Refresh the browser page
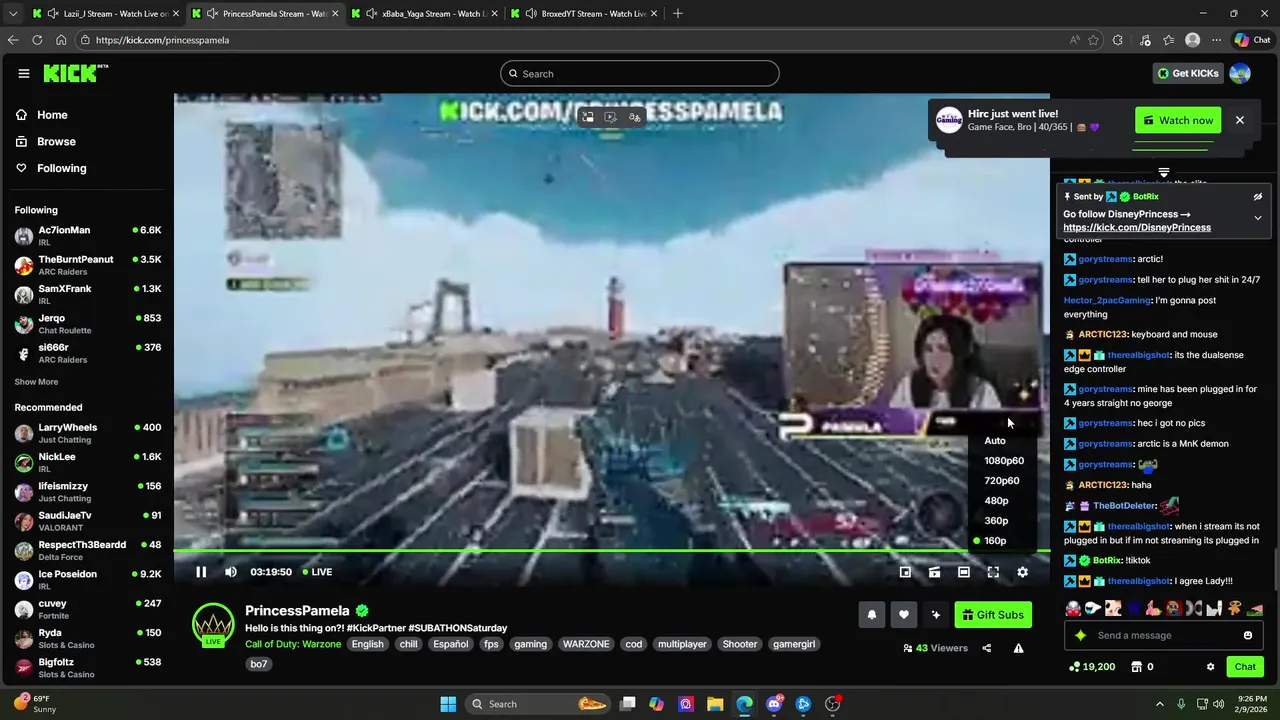 pyautogui.click(x=37, y=40)
